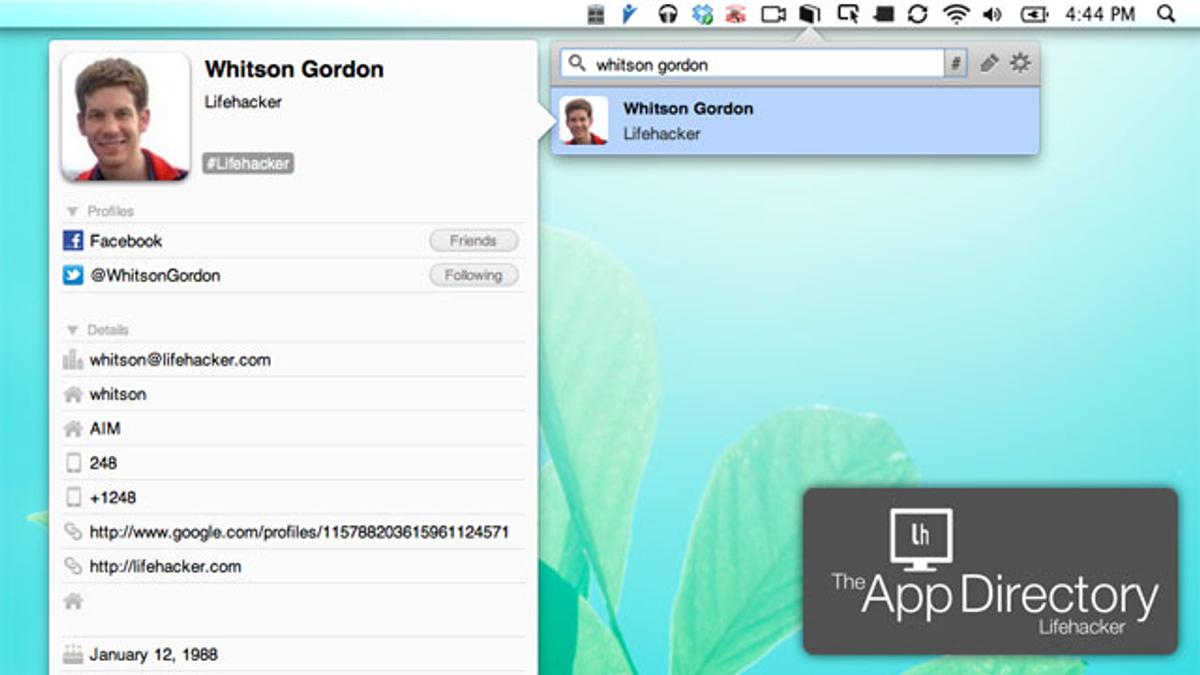Click the volume speaker menu bar icon

(x=991, y=14)
